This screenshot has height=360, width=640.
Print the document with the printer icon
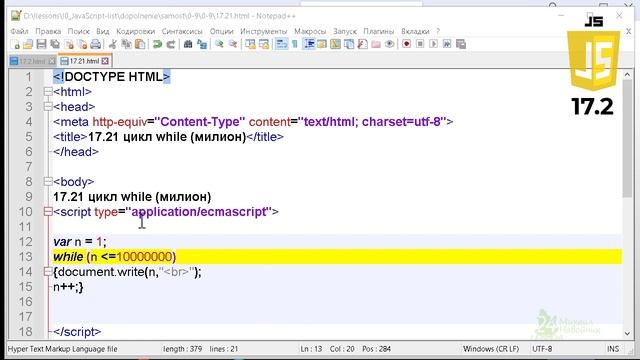click(x=96, y=44)
